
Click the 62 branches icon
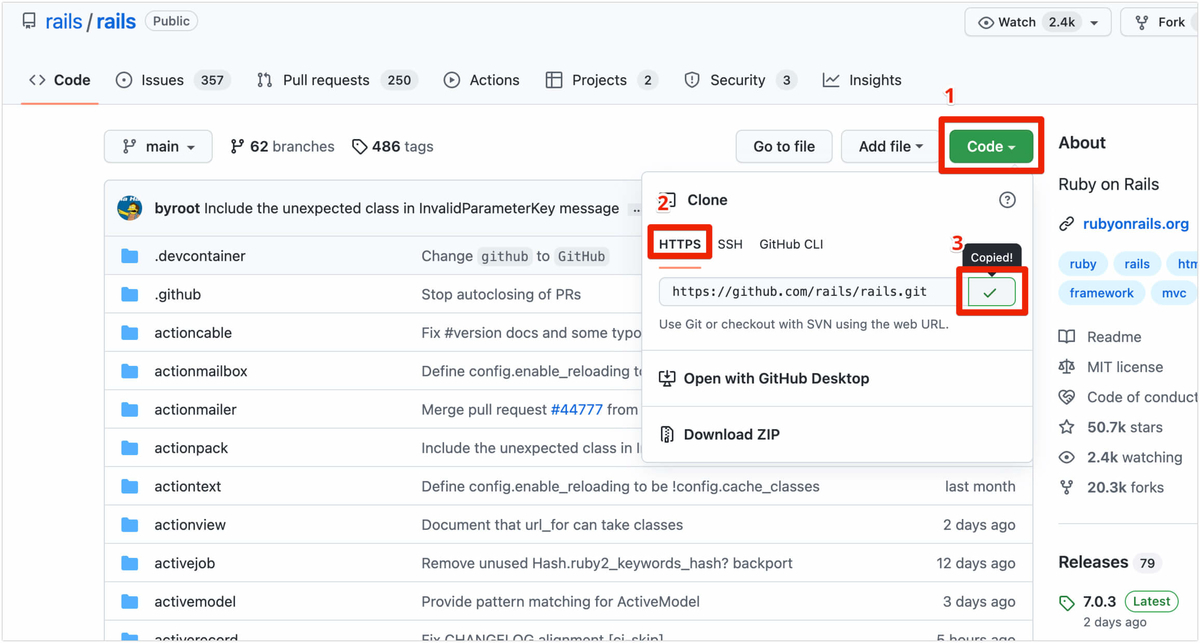(237, 147)
